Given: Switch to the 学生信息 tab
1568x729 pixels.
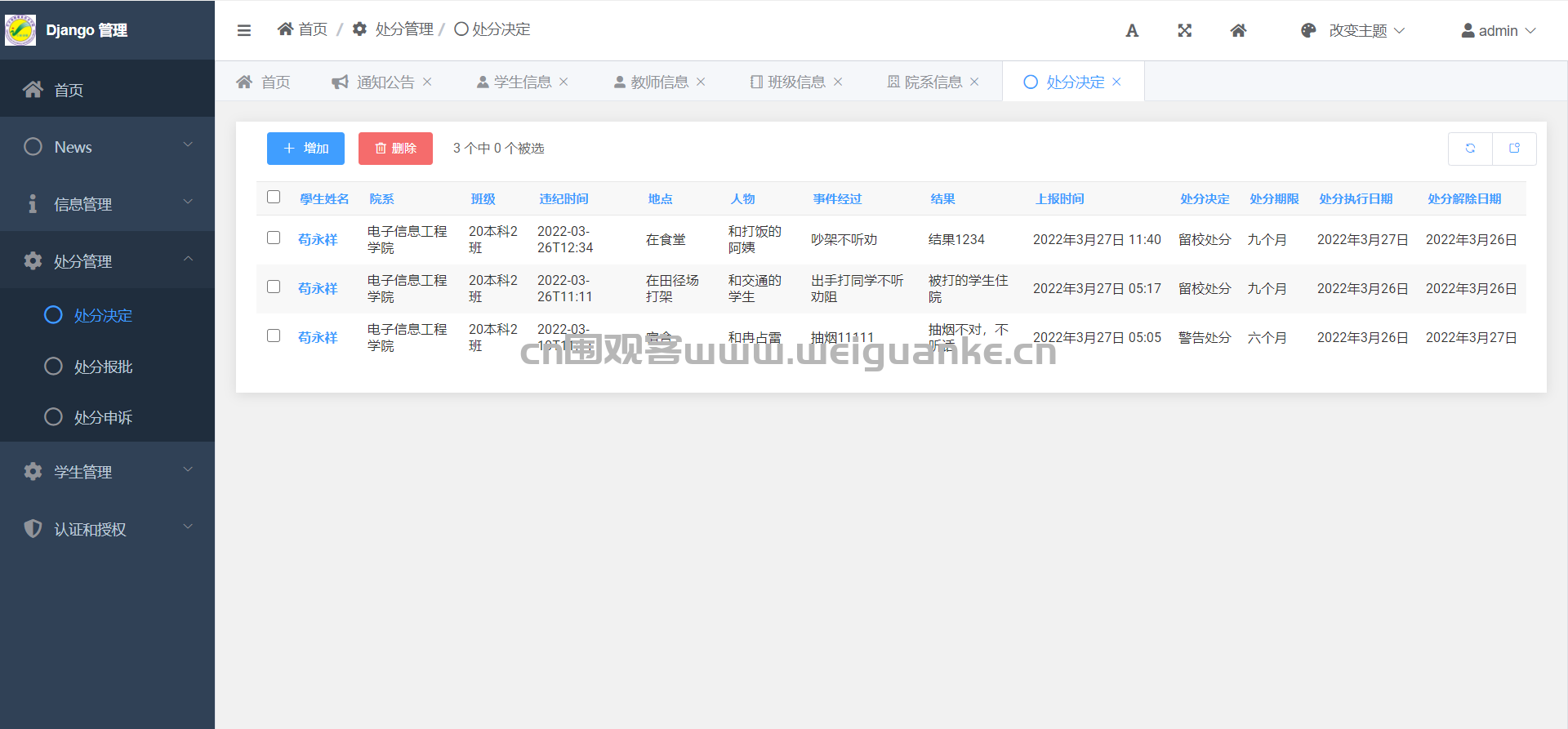Looking at the screenshot, I should (522, 82).
